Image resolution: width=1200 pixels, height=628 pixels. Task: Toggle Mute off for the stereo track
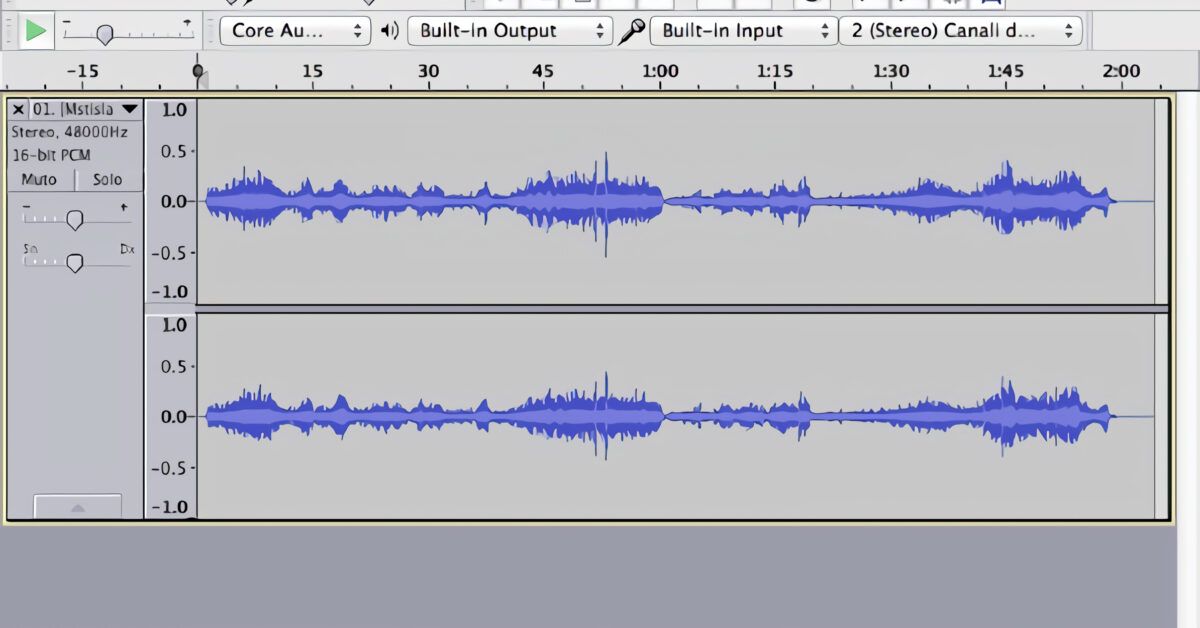42,180
